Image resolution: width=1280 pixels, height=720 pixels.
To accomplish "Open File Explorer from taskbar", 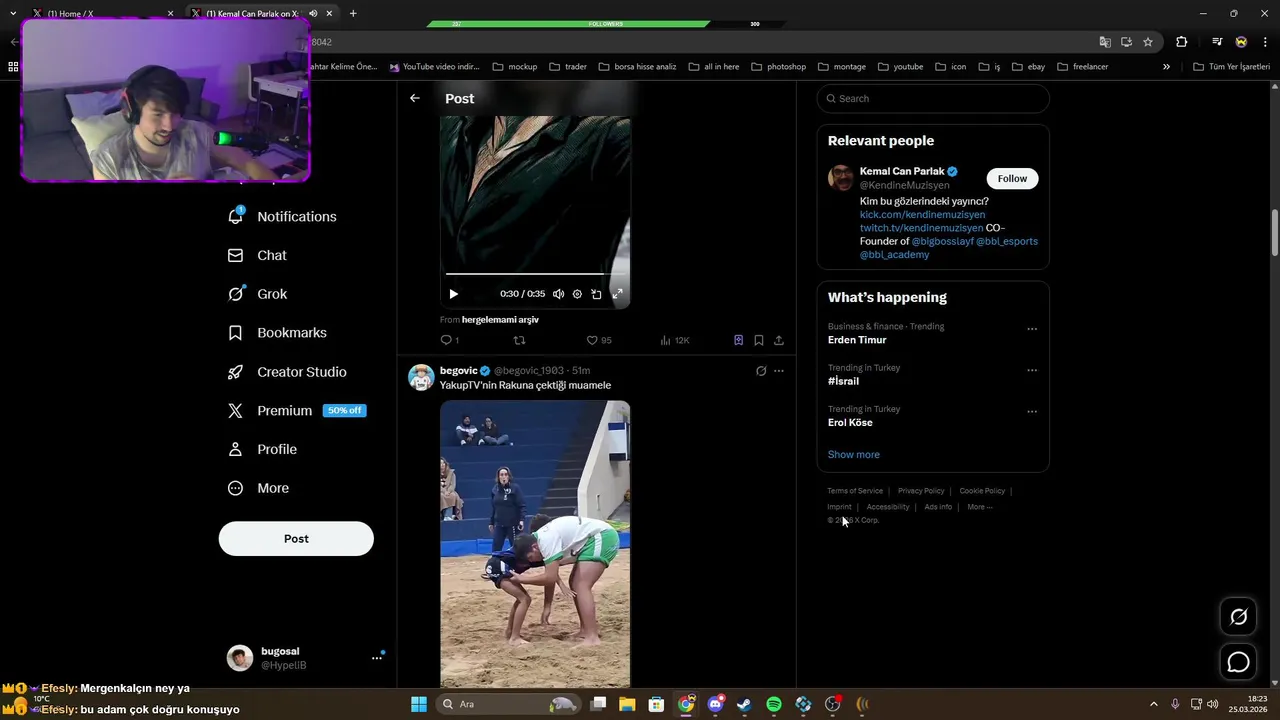I will click(627, 704).
